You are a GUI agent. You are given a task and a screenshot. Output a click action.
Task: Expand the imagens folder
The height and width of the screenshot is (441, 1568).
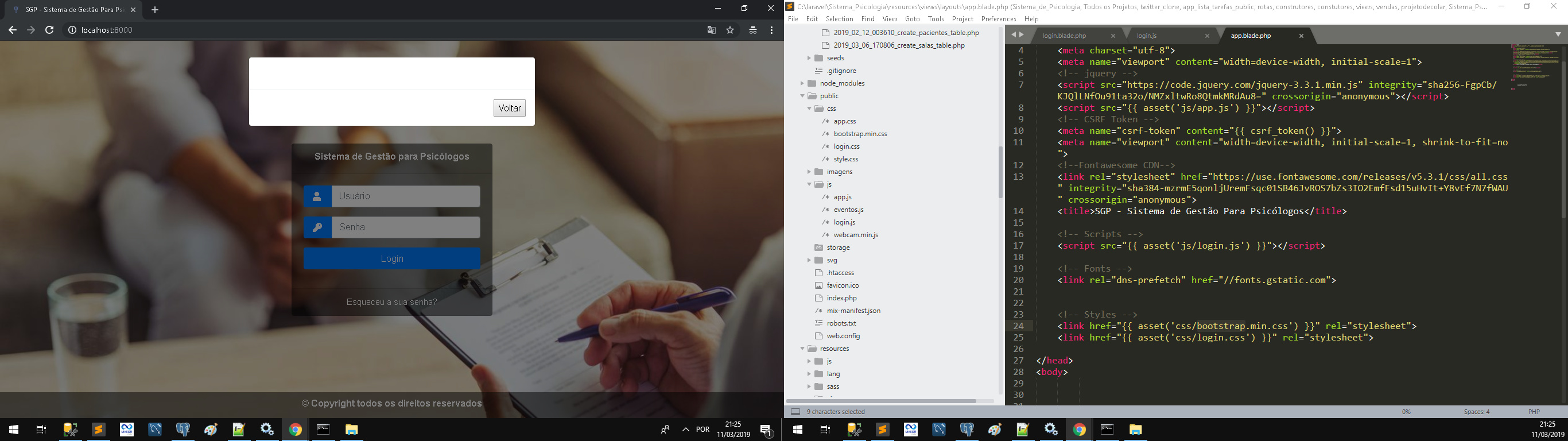tap(809, 172)
